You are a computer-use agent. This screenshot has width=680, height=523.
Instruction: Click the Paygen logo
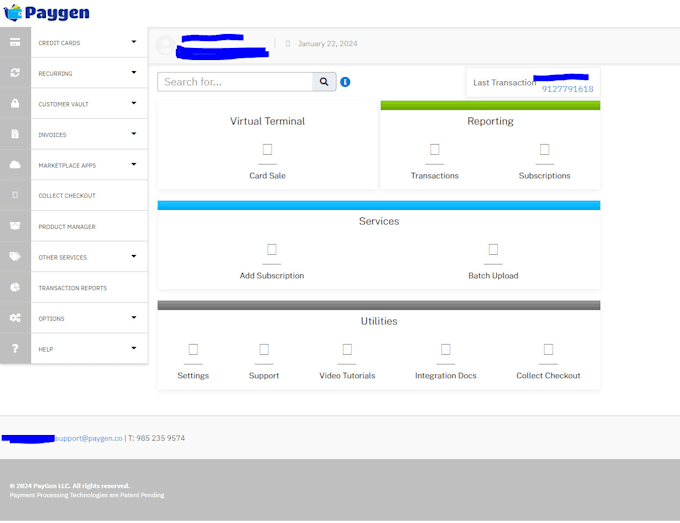[46, 13]
